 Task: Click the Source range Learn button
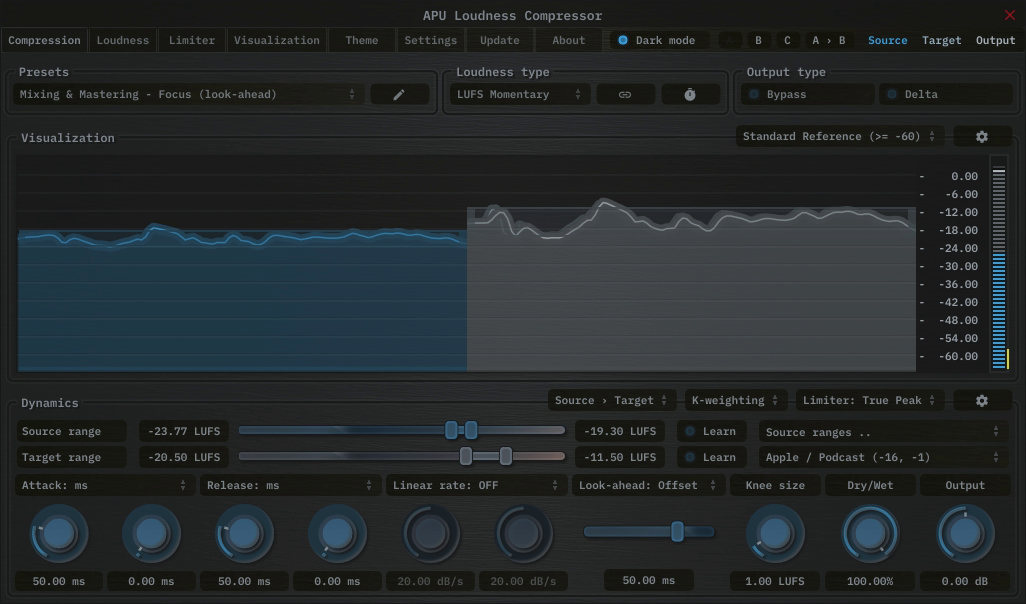[710, 431]
